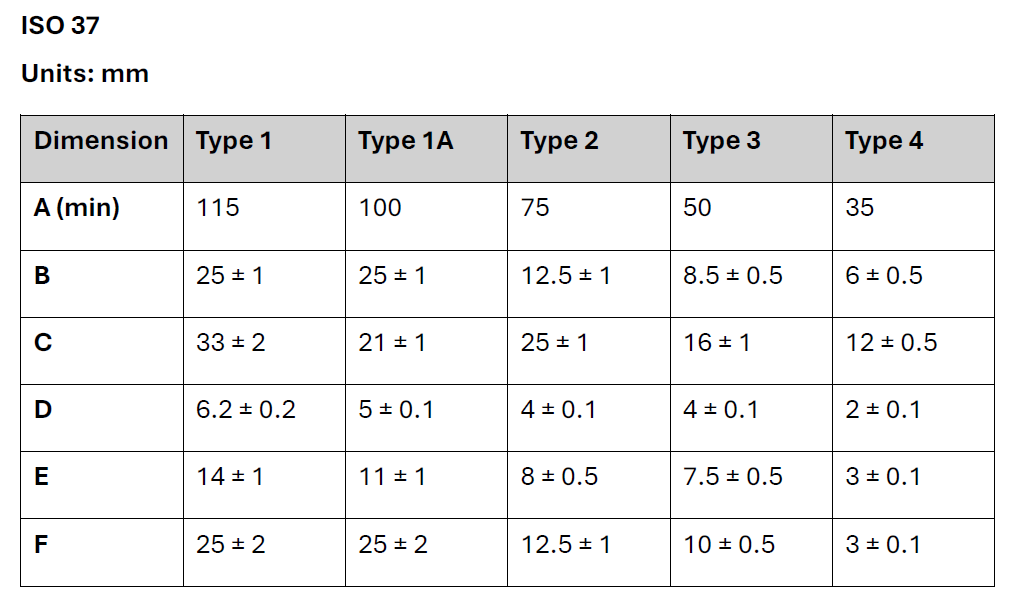
Task: Click the 5 ± 0.1 cell
Action: (x=426, y=418)
